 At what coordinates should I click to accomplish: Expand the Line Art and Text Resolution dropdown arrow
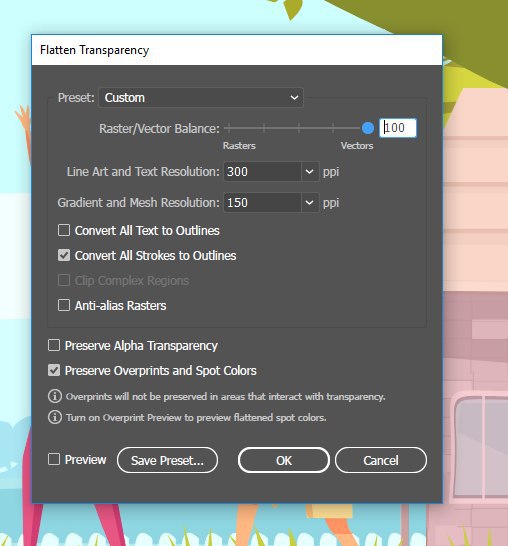click(310, 172)
